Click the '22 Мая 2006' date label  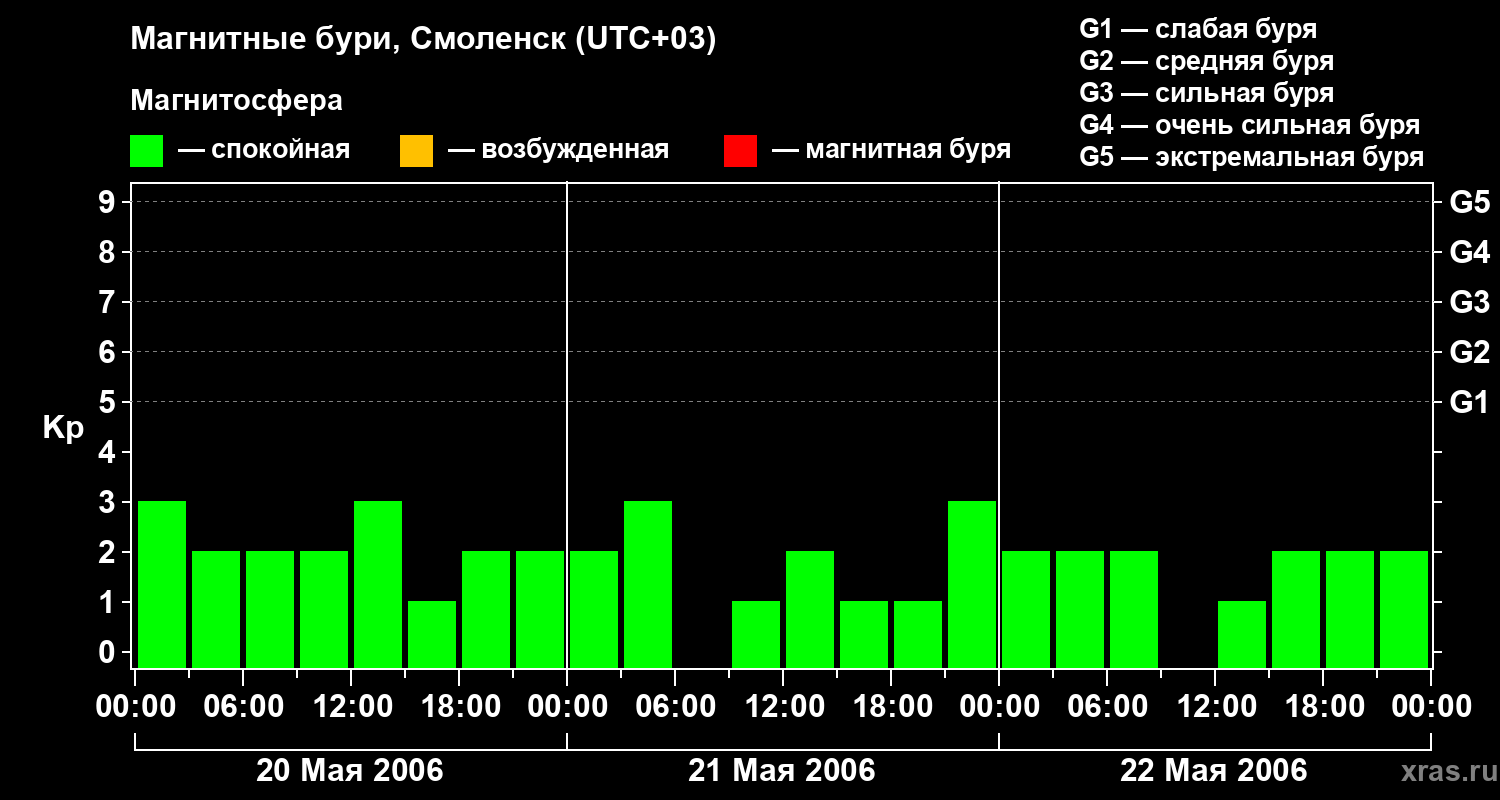point(1214,770)
